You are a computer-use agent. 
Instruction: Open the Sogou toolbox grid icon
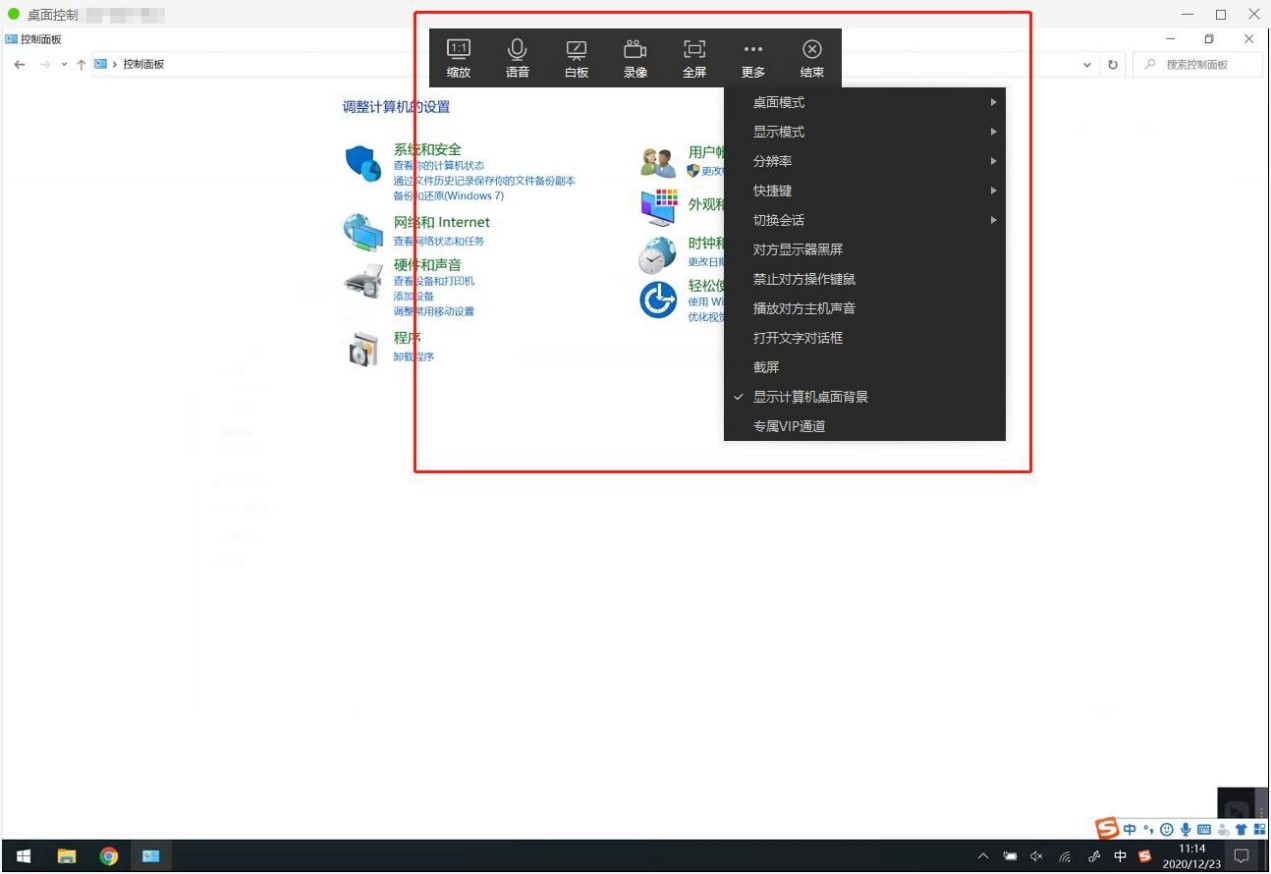pos(1259,829)
